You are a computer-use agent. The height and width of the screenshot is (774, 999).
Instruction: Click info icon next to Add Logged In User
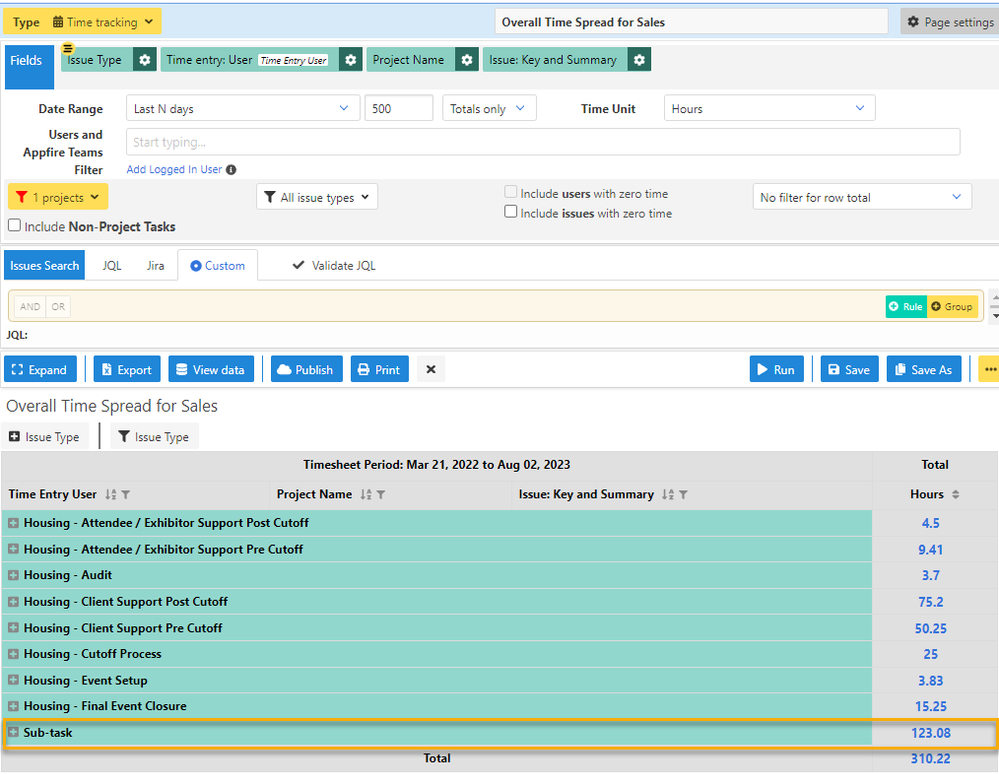[x=231, y=169]
